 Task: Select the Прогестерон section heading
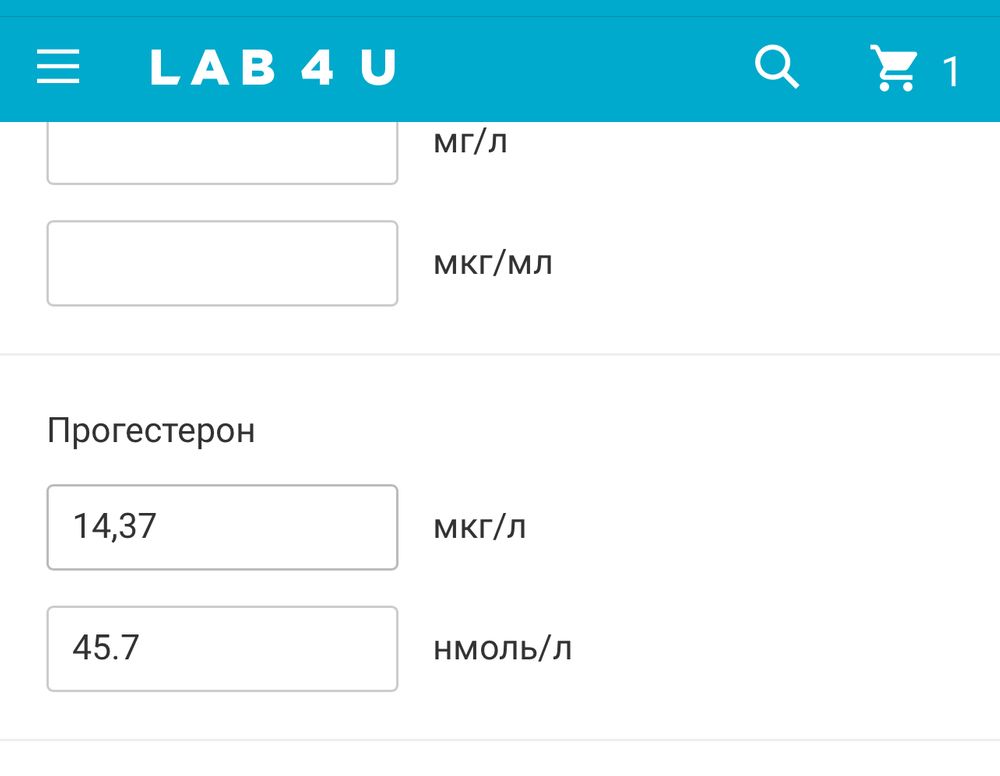coord(151,431)
